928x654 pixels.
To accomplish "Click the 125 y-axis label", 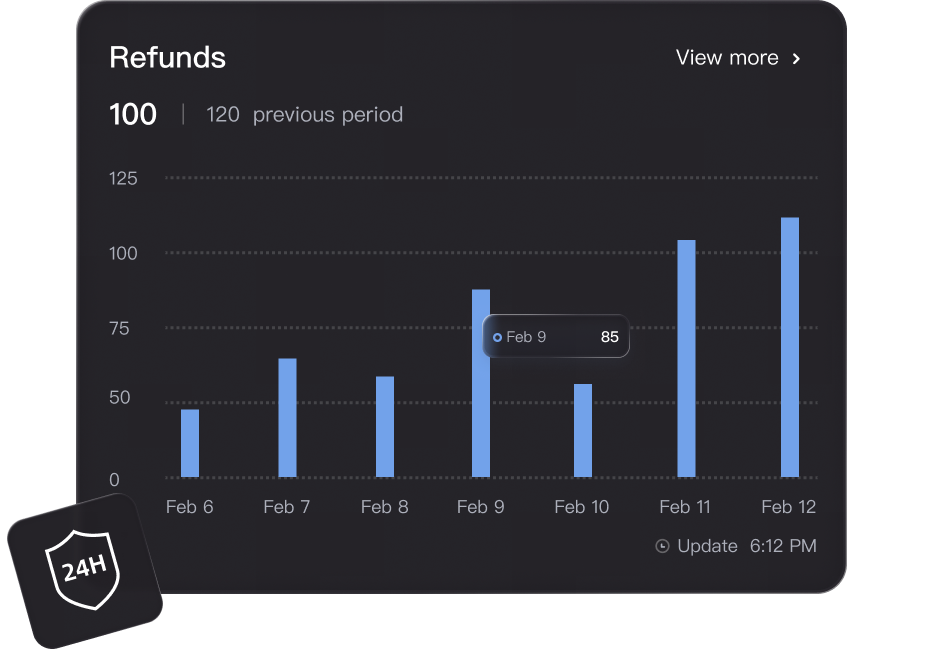I will pos(123,178).
